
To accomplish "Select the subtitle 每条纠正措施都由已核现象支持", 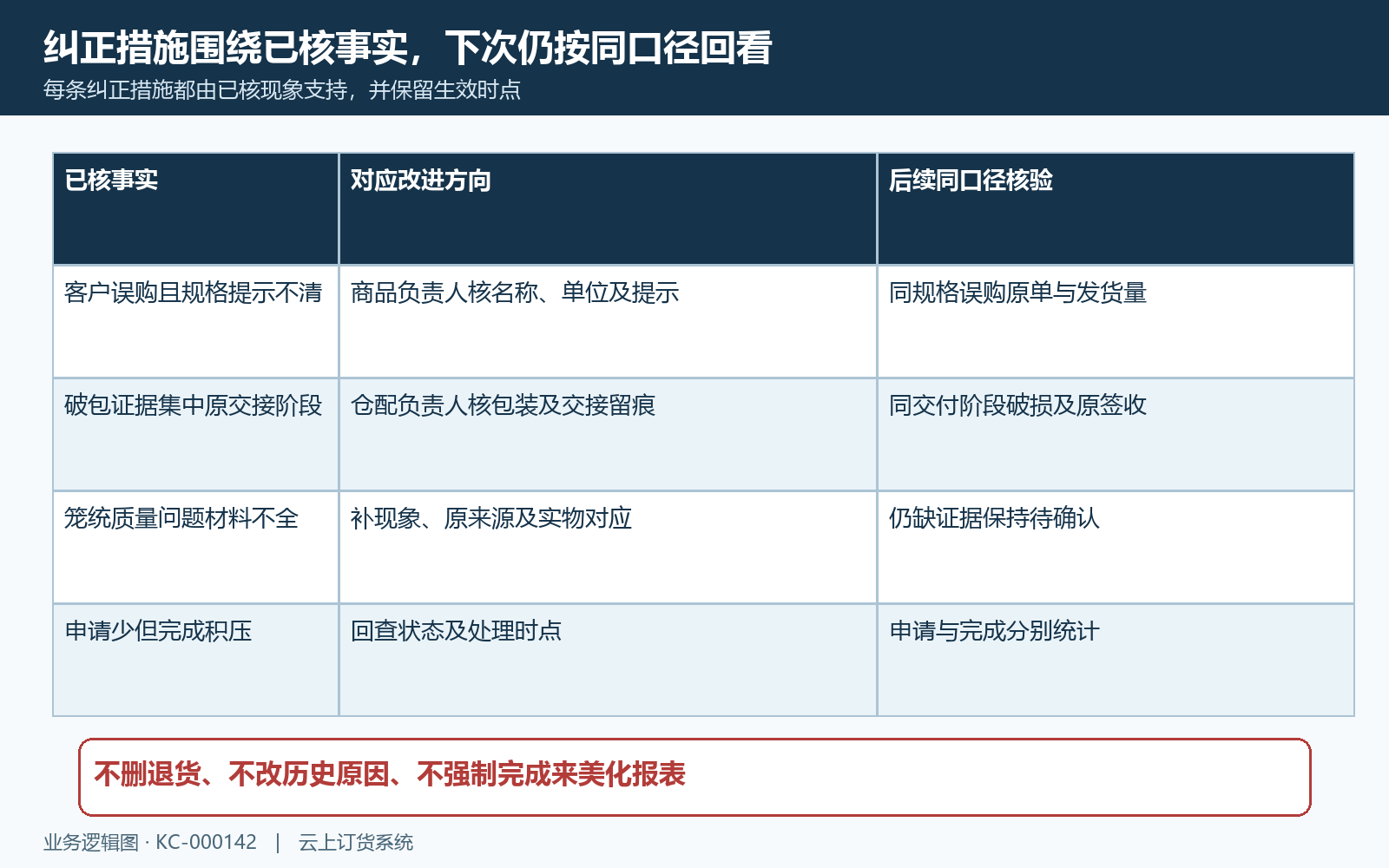I will click(282, 90).
